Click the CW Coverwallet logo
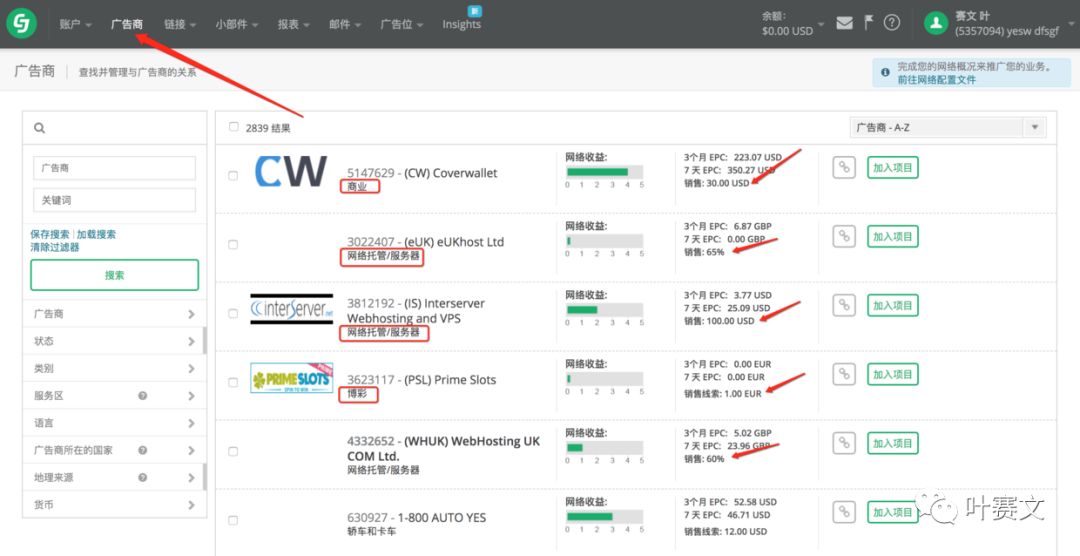The width and height of the screenshot is (1080, 556). pos(291,171)
